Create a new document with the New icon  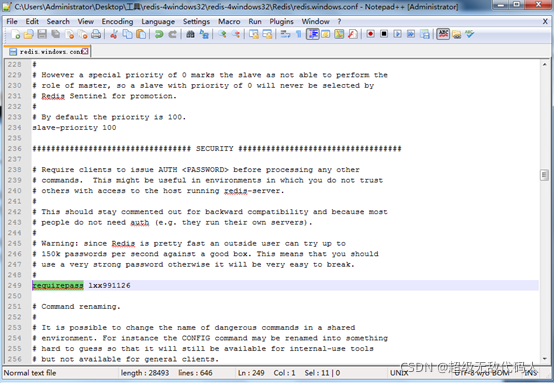point(15,34)
